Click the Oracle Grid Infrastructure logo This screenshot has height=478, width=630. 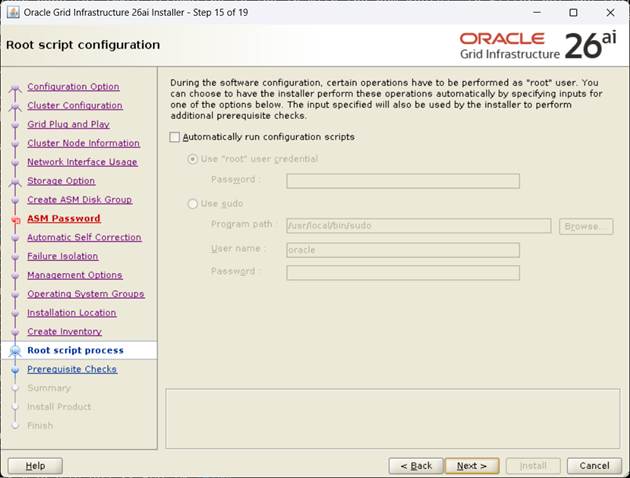[538, 46]
